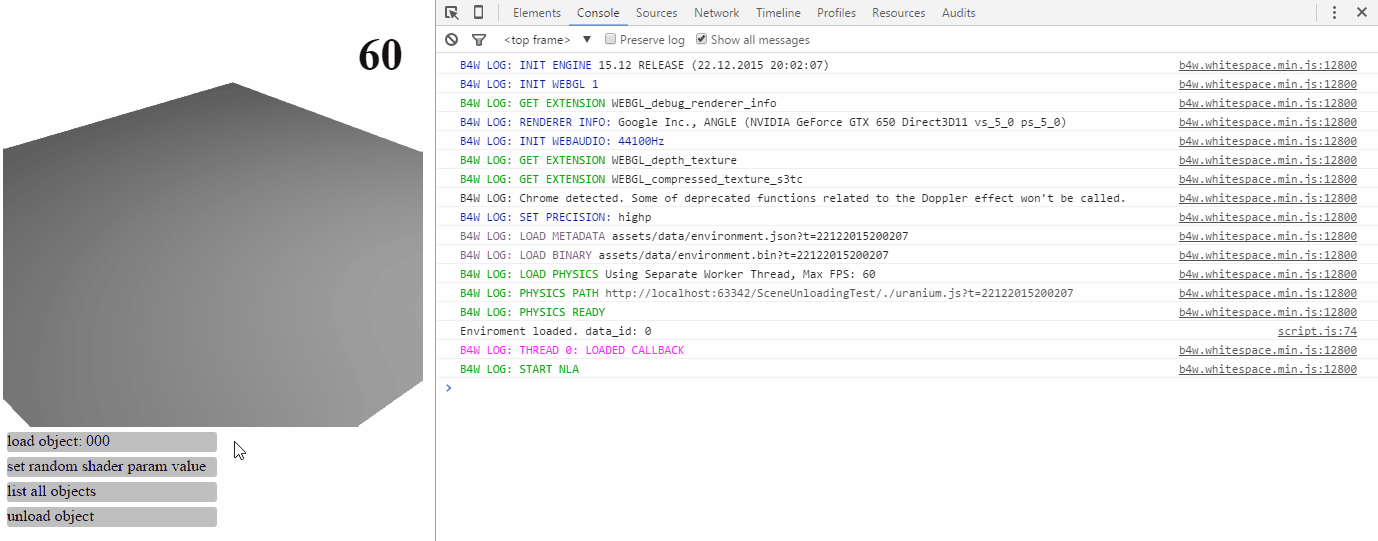
Task: Toggle the device mode icon
Action: pyautogui.click(x=478, y=13)
